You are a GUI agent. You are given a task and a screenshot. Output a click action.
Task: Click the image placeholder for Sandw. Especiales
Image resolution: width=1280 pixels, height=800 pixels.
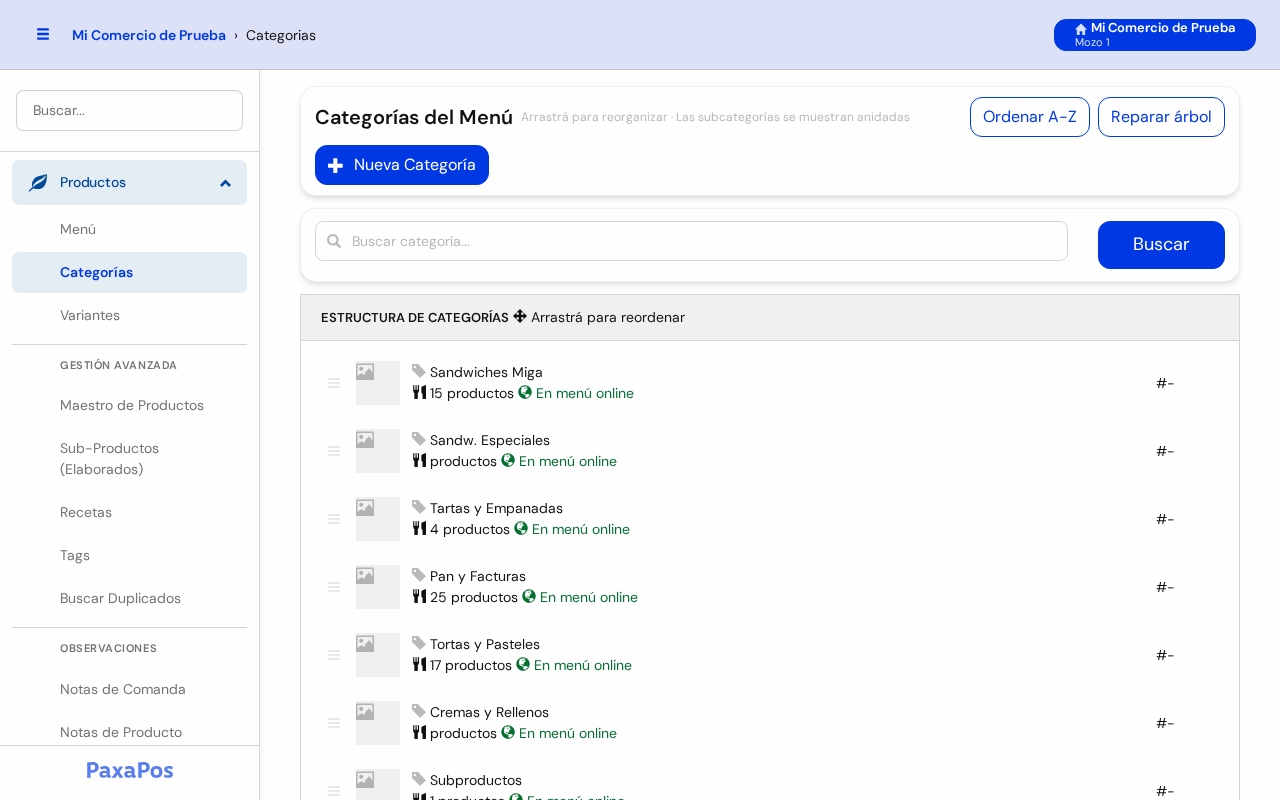378,451
